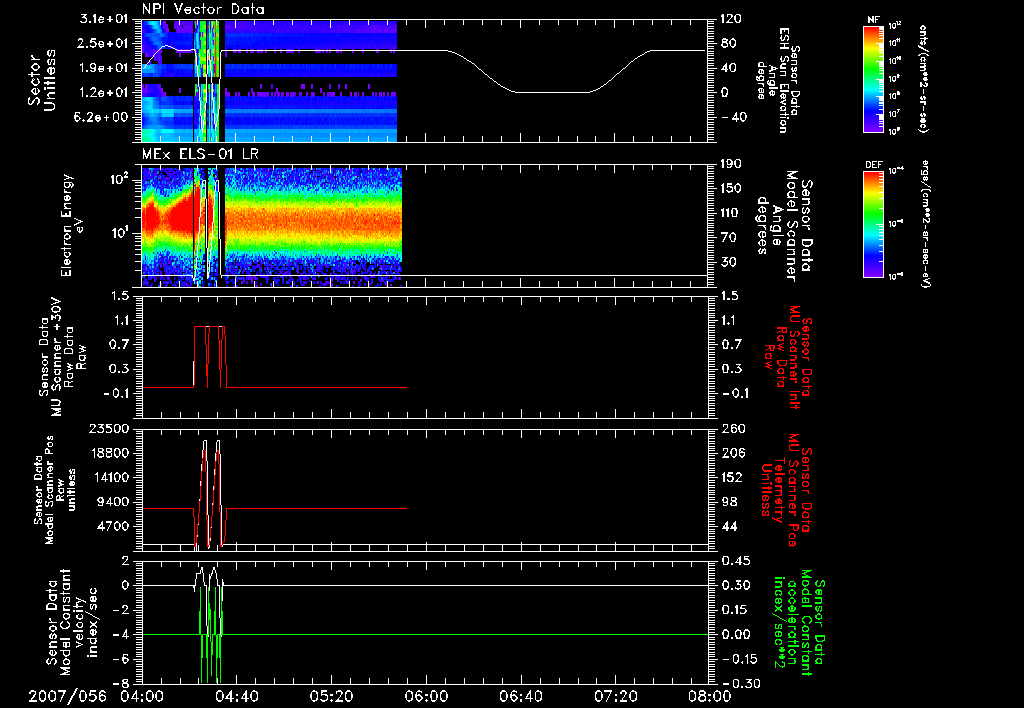1024x708 pixels.
Task: Click the 04:40 time axis label
Action: [236, 696]
